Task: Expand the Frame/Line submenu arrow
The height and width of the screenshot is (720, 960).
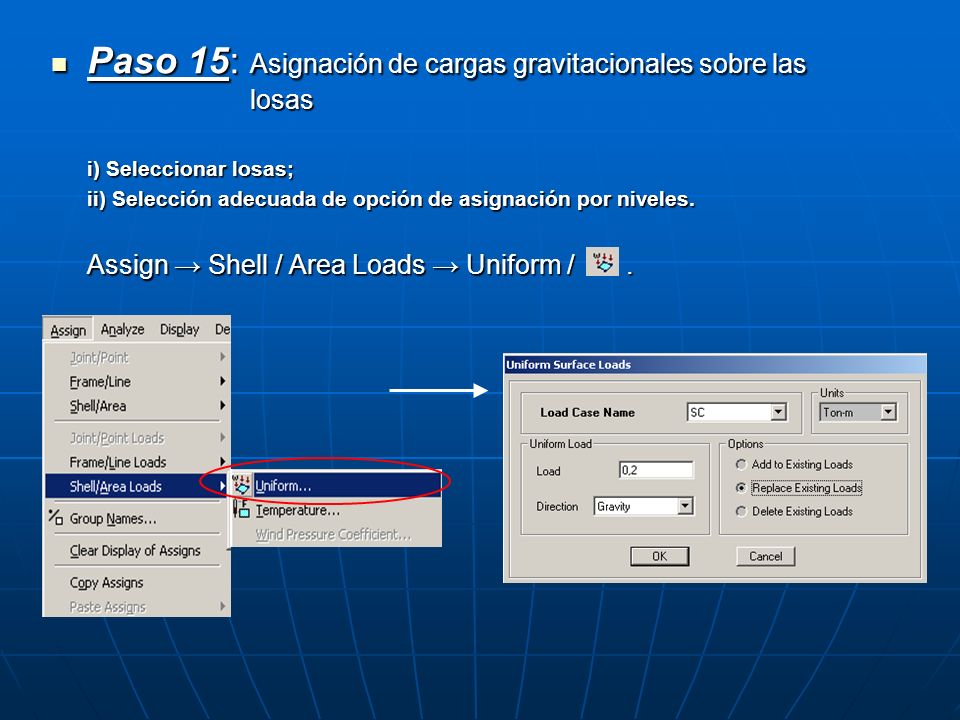Action: pyautogui.click(x=223, y=381)
